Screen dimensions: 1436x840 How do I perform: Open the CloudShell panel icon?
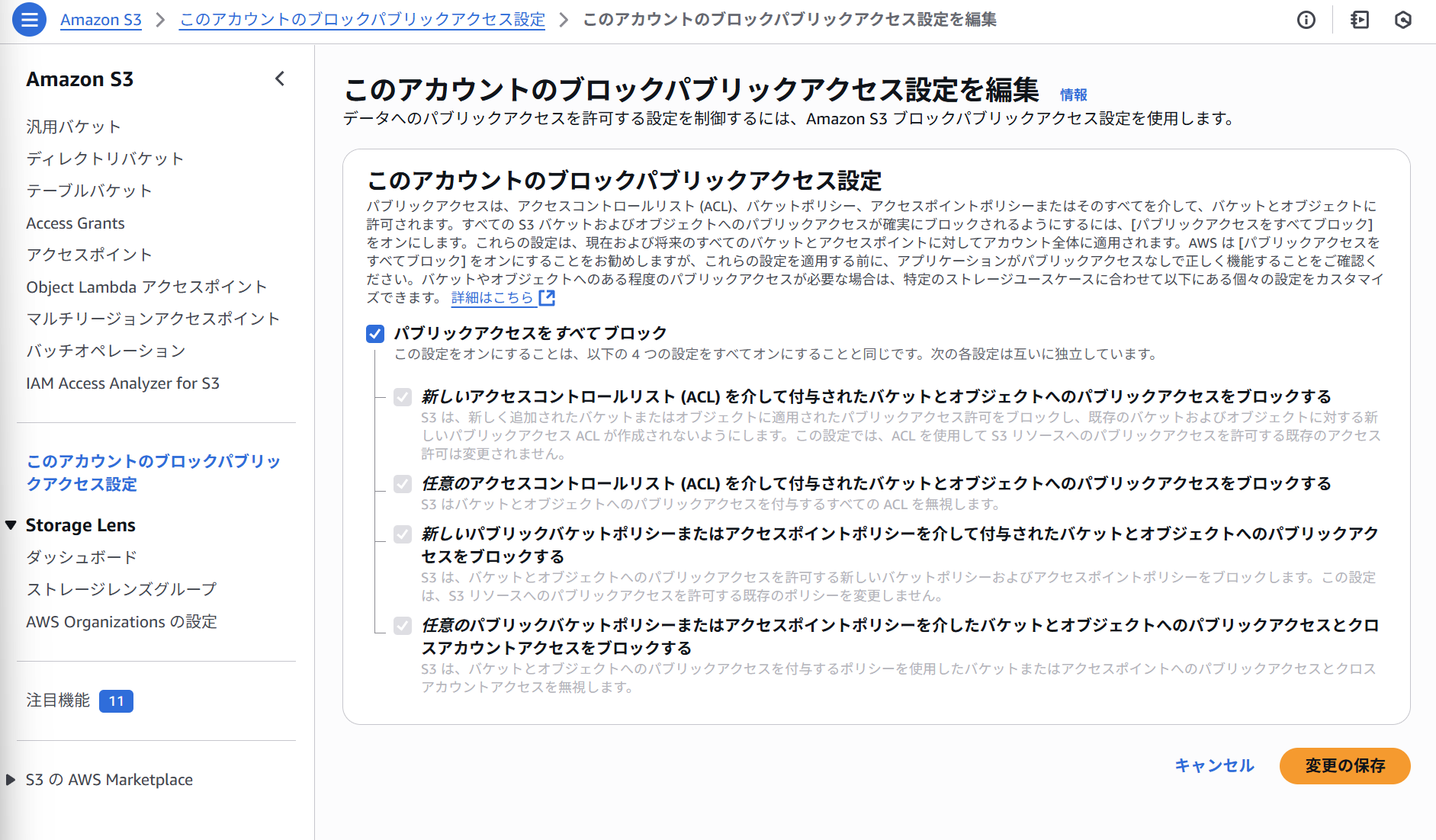coord(1360,20)
